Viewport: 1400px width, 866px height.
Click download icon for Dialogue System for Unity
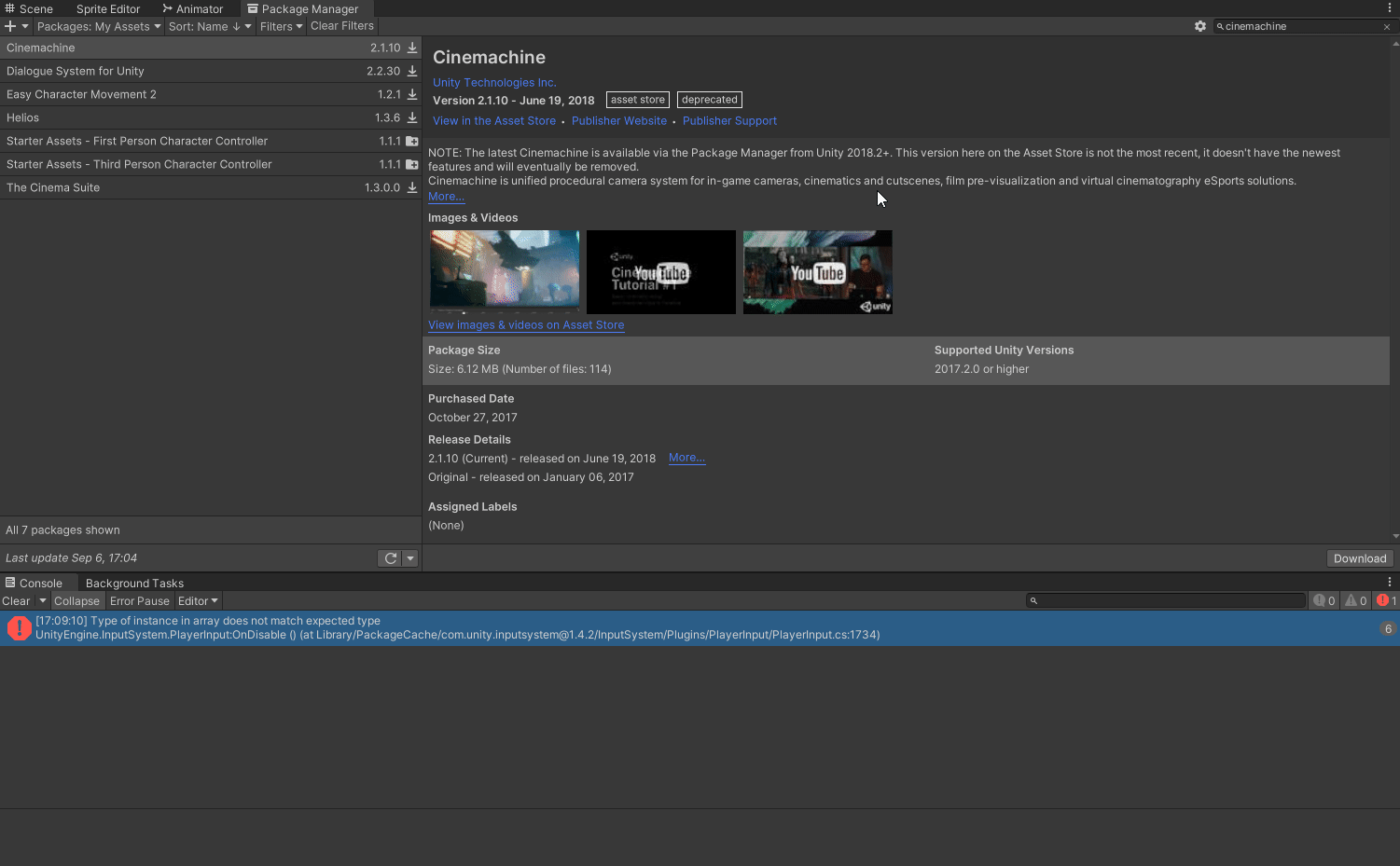[412, 71]
